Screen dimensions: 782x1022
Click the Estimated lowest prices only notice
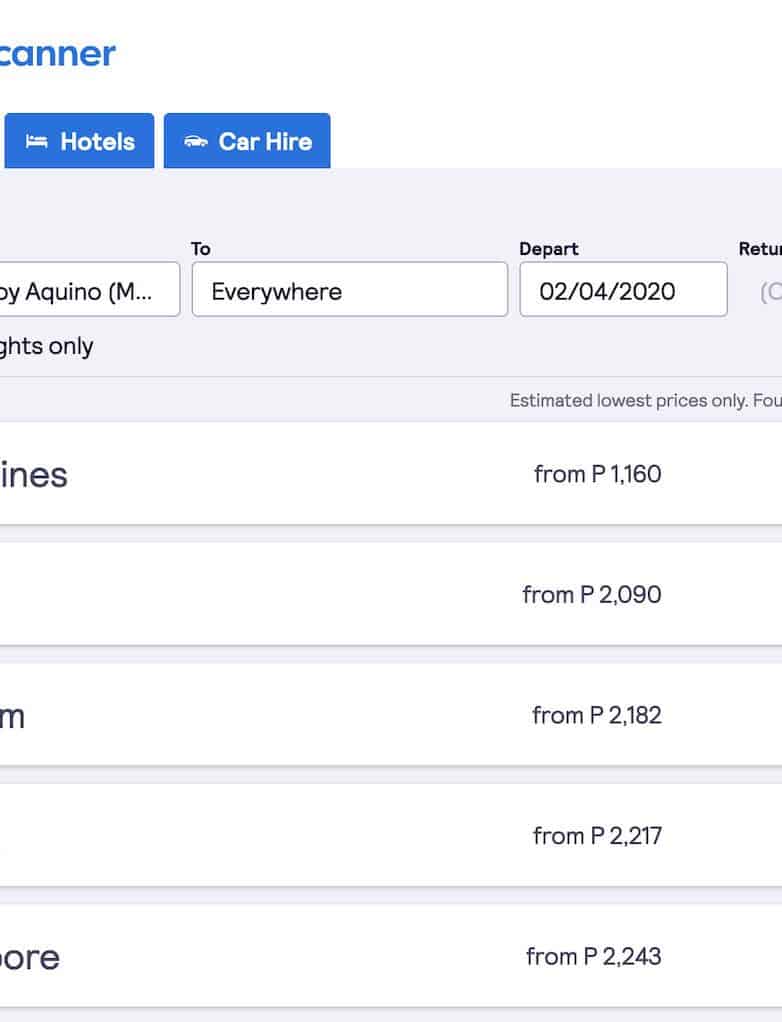coord(644,400)
